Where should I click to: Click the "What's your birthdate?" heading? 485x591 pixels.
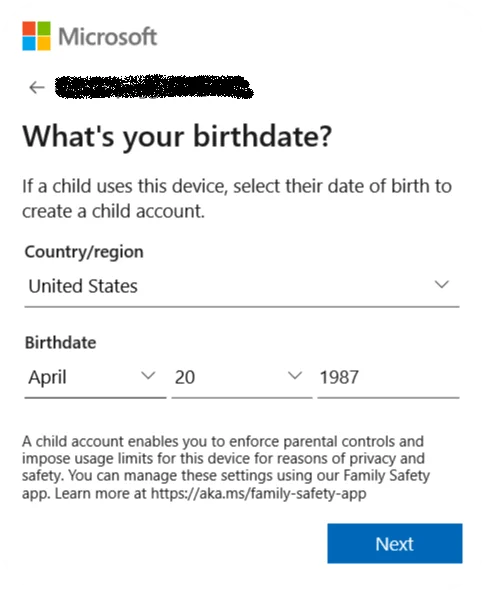(177, 136)
